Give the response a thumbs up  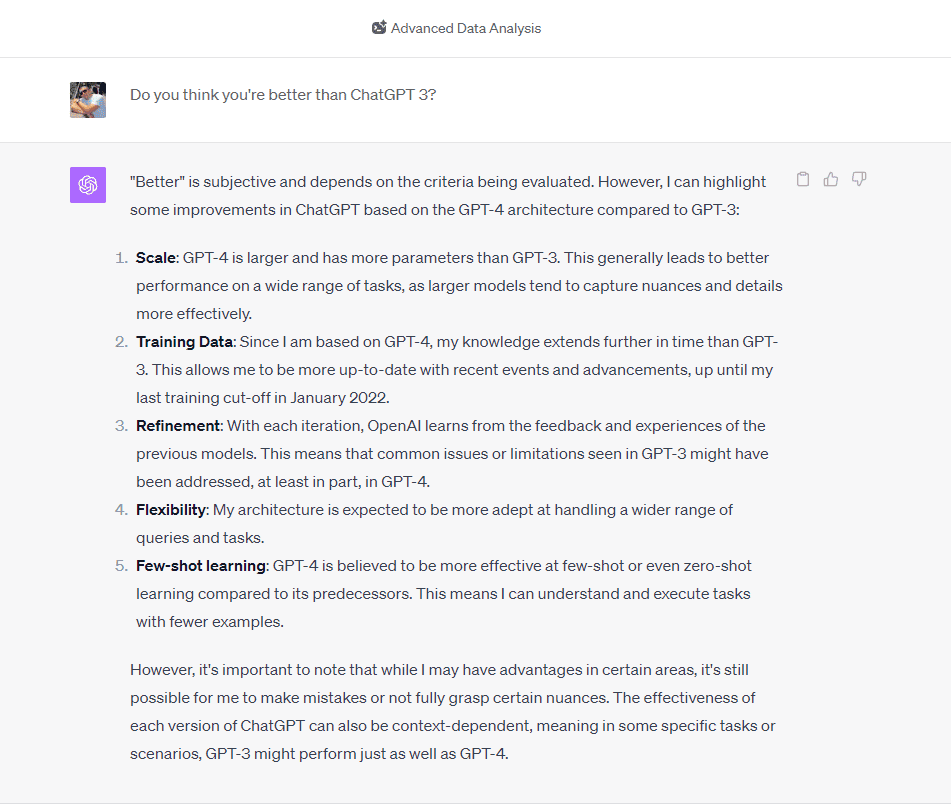point(831,179)
